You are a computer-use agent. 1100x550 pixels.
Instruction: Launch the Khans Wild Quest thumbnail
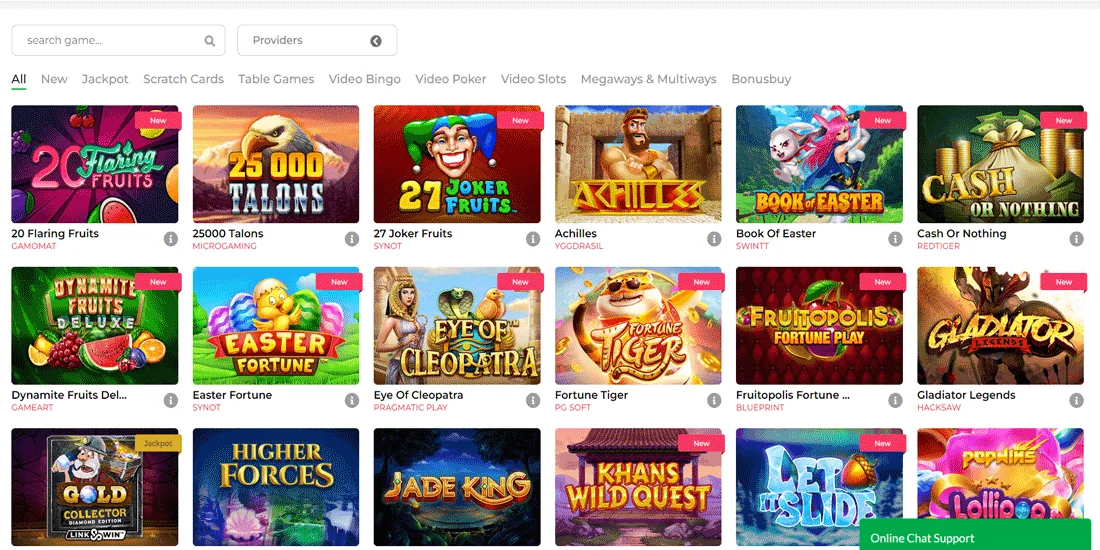[638, 487]
